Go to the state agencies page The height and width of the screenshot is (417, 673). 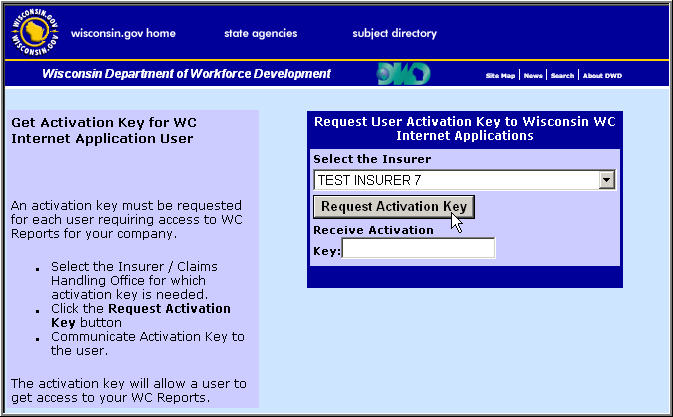coord(260,33)
